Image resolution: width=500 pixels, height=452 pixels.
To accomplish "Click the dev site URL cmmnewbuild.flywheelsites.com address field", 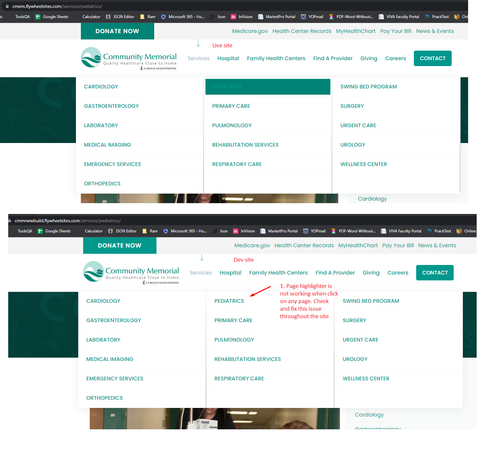I will (68, 221).
